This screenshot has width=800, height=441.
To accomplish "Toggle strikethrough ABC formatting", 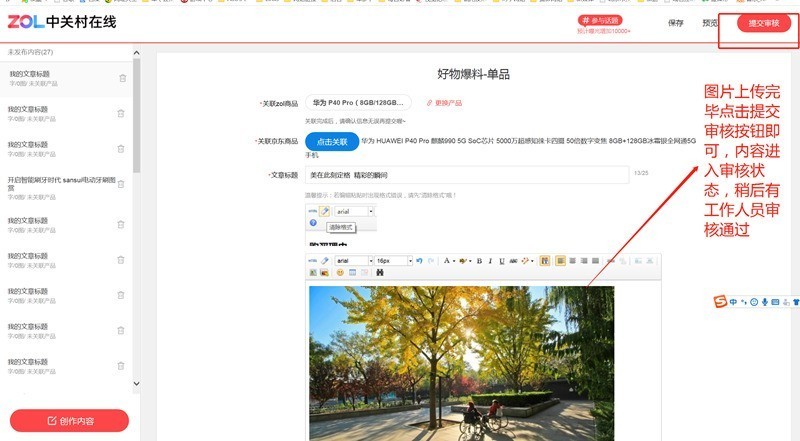I will point(513,261).
